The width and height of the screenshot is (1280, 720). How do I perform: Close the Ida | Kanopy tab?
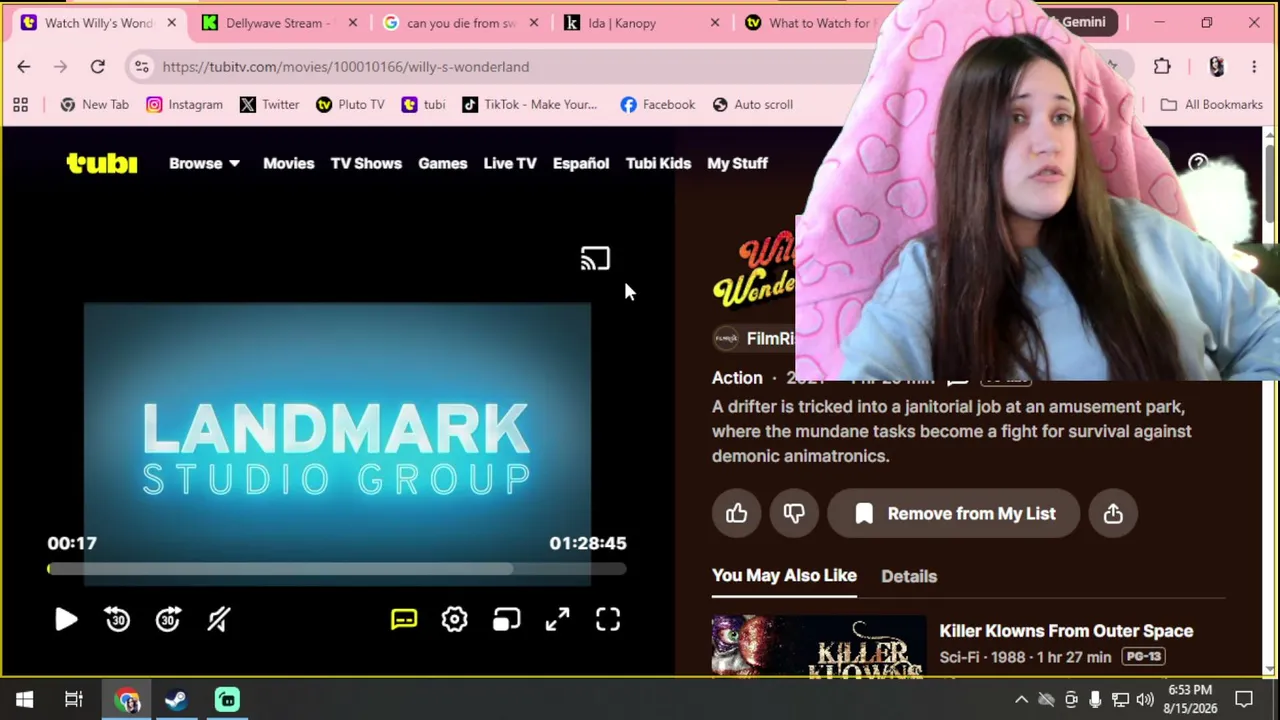pyautogui.click(x=714, y=23)
